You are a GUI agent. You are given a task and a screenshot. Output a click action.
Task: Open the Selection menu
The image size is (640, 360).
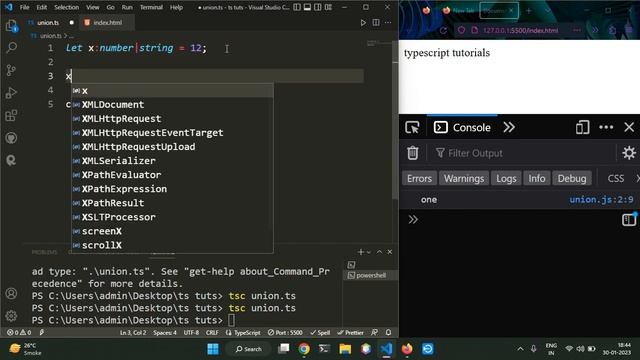[67, 7]
